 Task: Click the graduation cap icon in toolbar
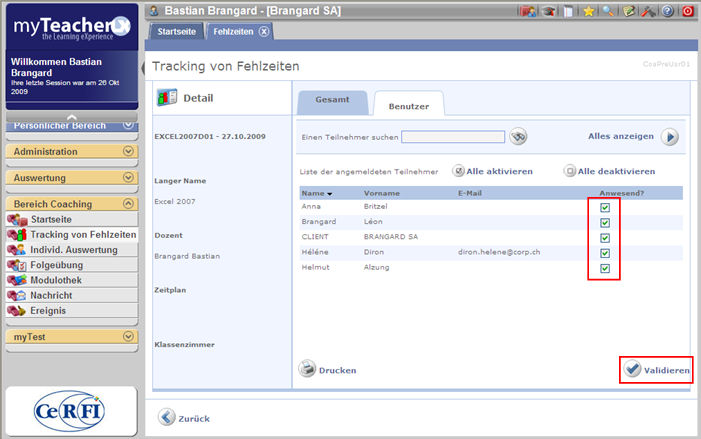coord(548,11)
